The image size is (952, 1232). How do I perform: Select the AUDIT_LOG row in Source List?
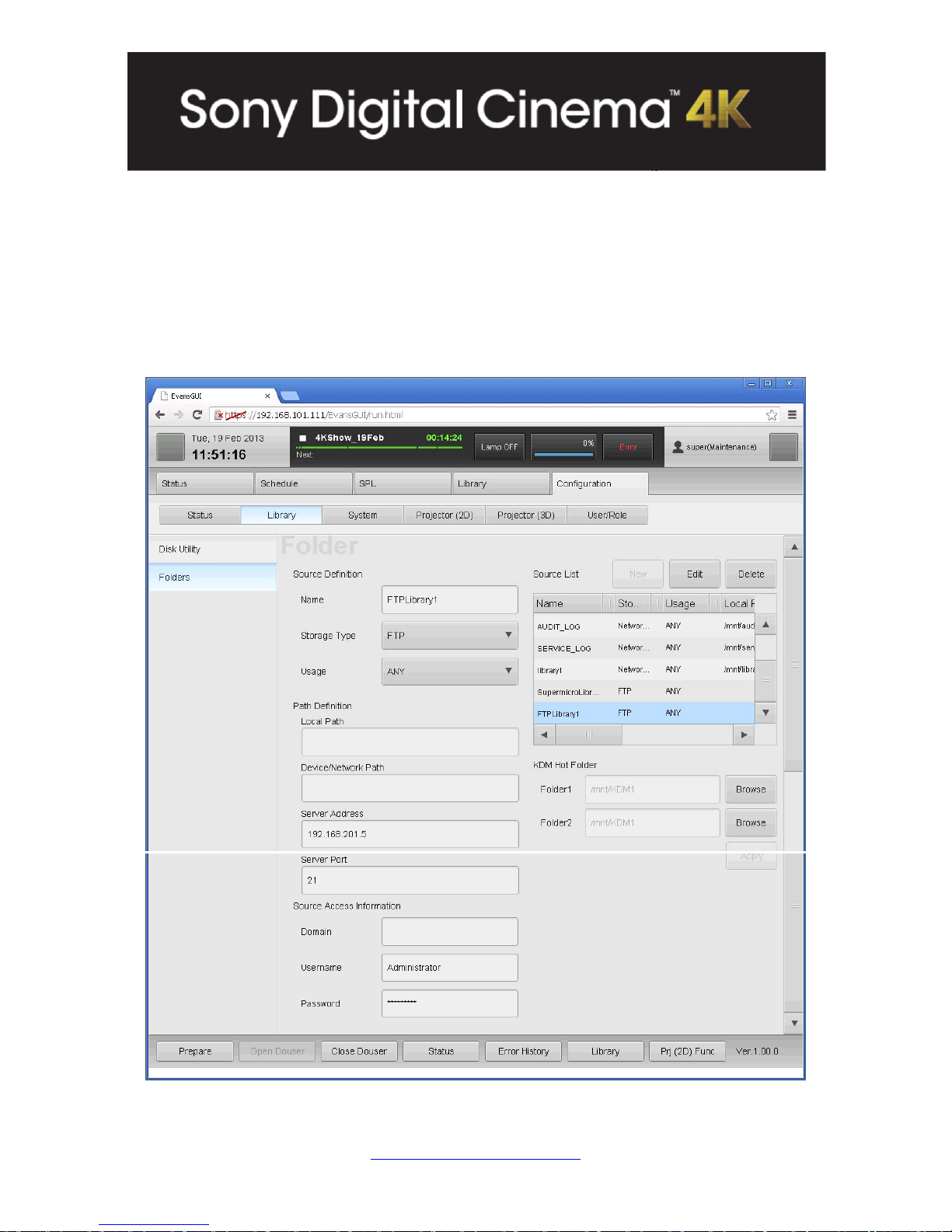644,626
